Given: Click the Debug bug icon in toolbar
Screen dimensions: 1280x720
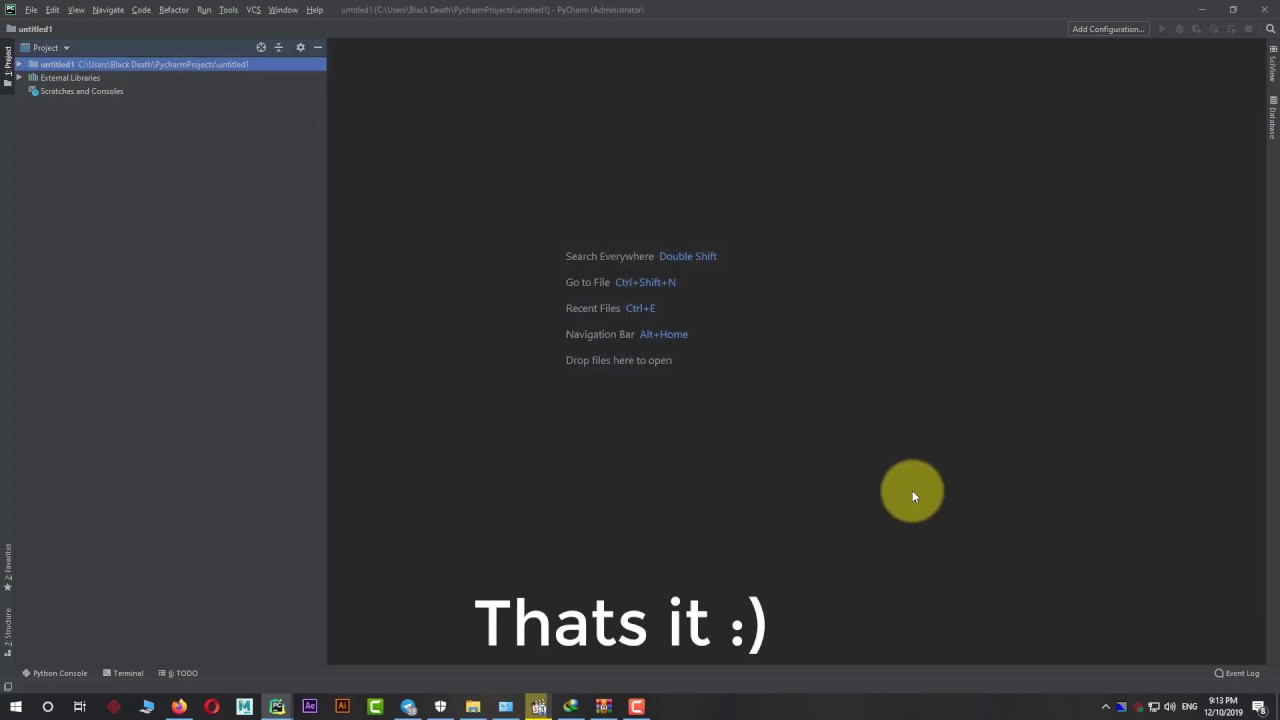Looking at the screenshot, I should pyautogui.click(x=1179, y=29).
